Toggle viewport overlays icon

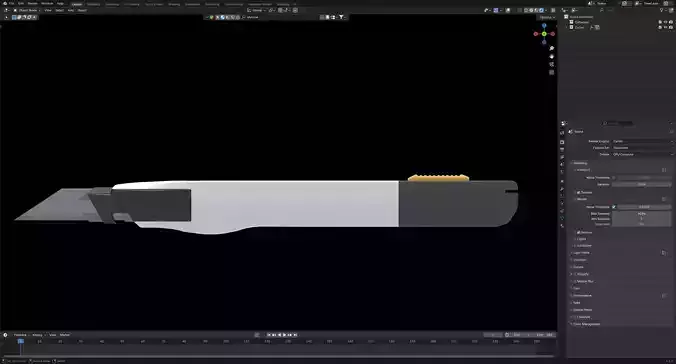point(508,10)
